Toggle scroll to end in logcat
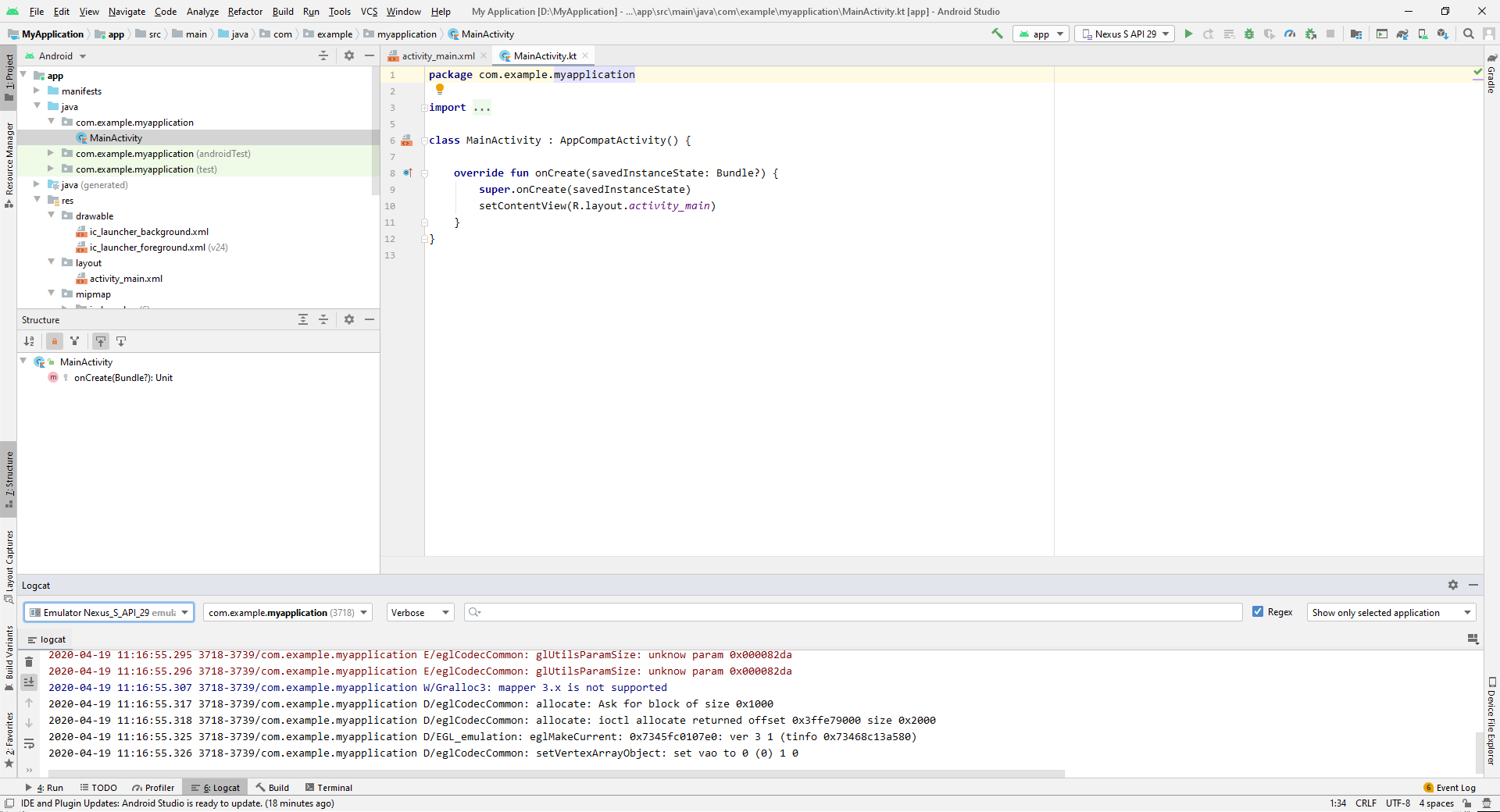1500x812 pixels. click(29, 682)
